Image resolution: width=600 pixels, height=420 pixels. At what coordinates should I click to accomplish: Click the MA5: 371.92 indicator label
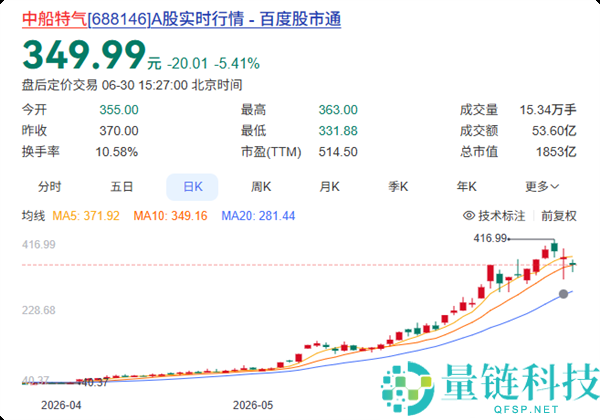click(x=86, y=216)
